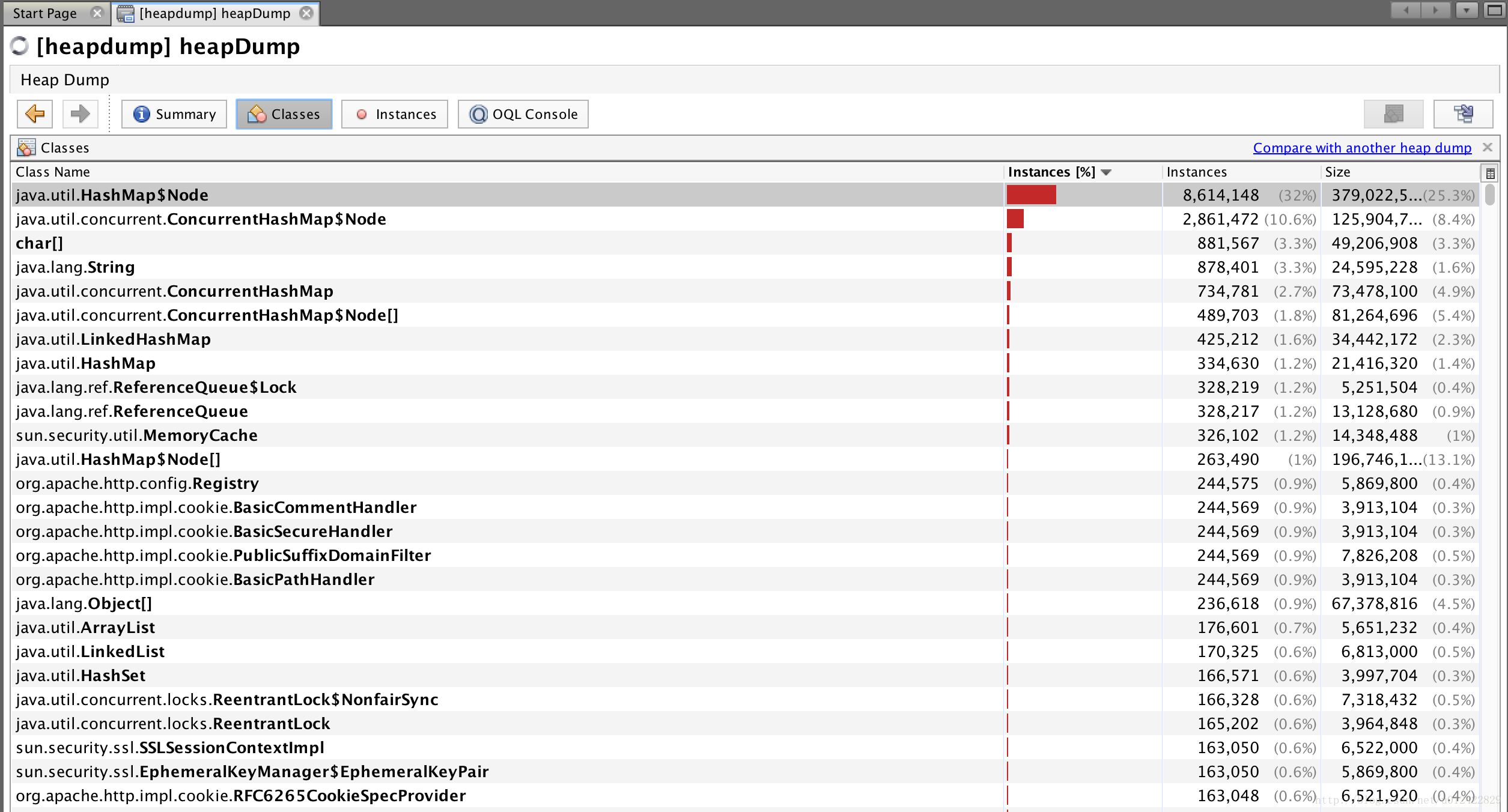Close the heapDump tab with its X
The height and width of the screenshot is (812, 1508).
[x=306, y=13]
